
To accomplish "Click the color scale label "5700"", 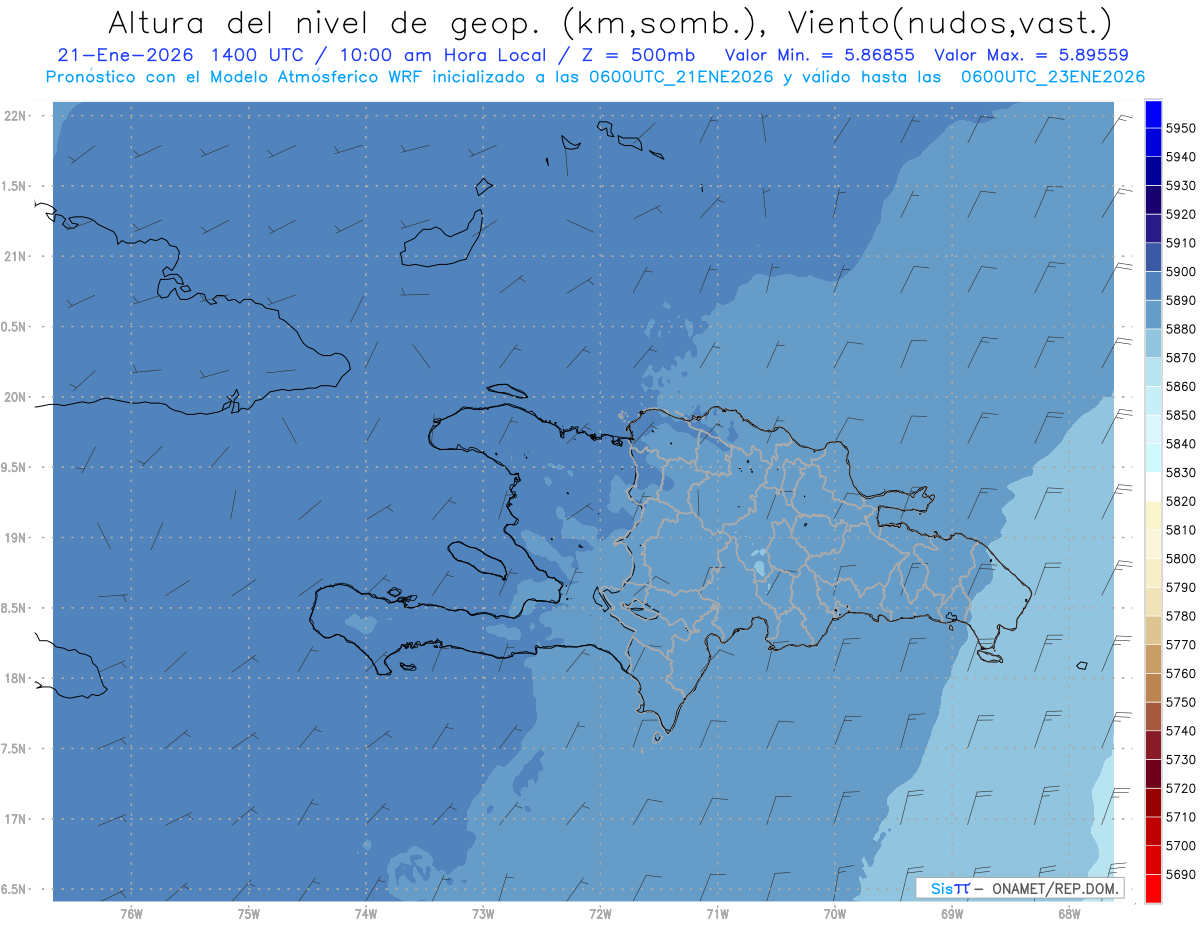I will 1180,846.
